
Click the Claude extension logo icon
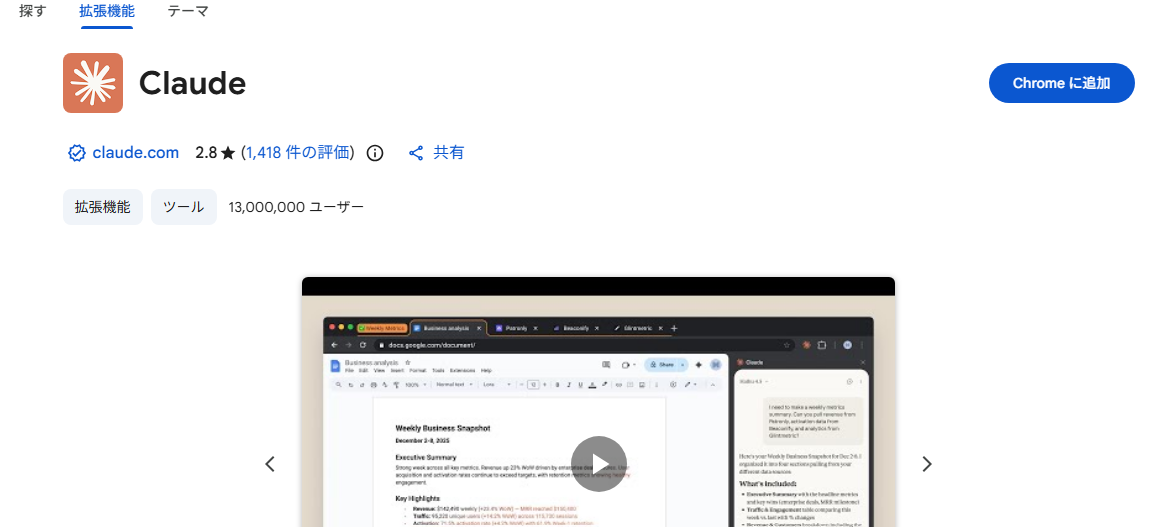point(93,83)
